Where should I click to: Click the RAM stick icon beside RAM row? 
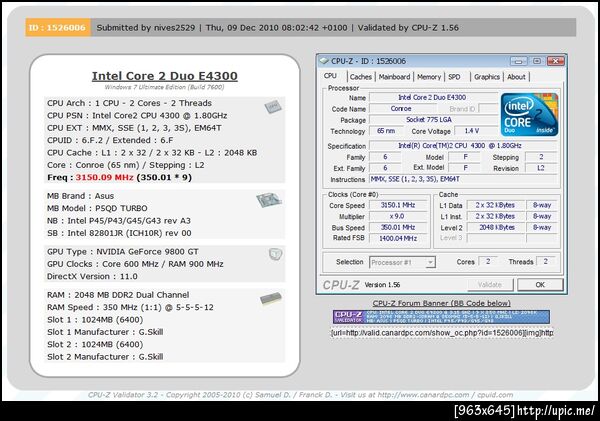[271, 299]
